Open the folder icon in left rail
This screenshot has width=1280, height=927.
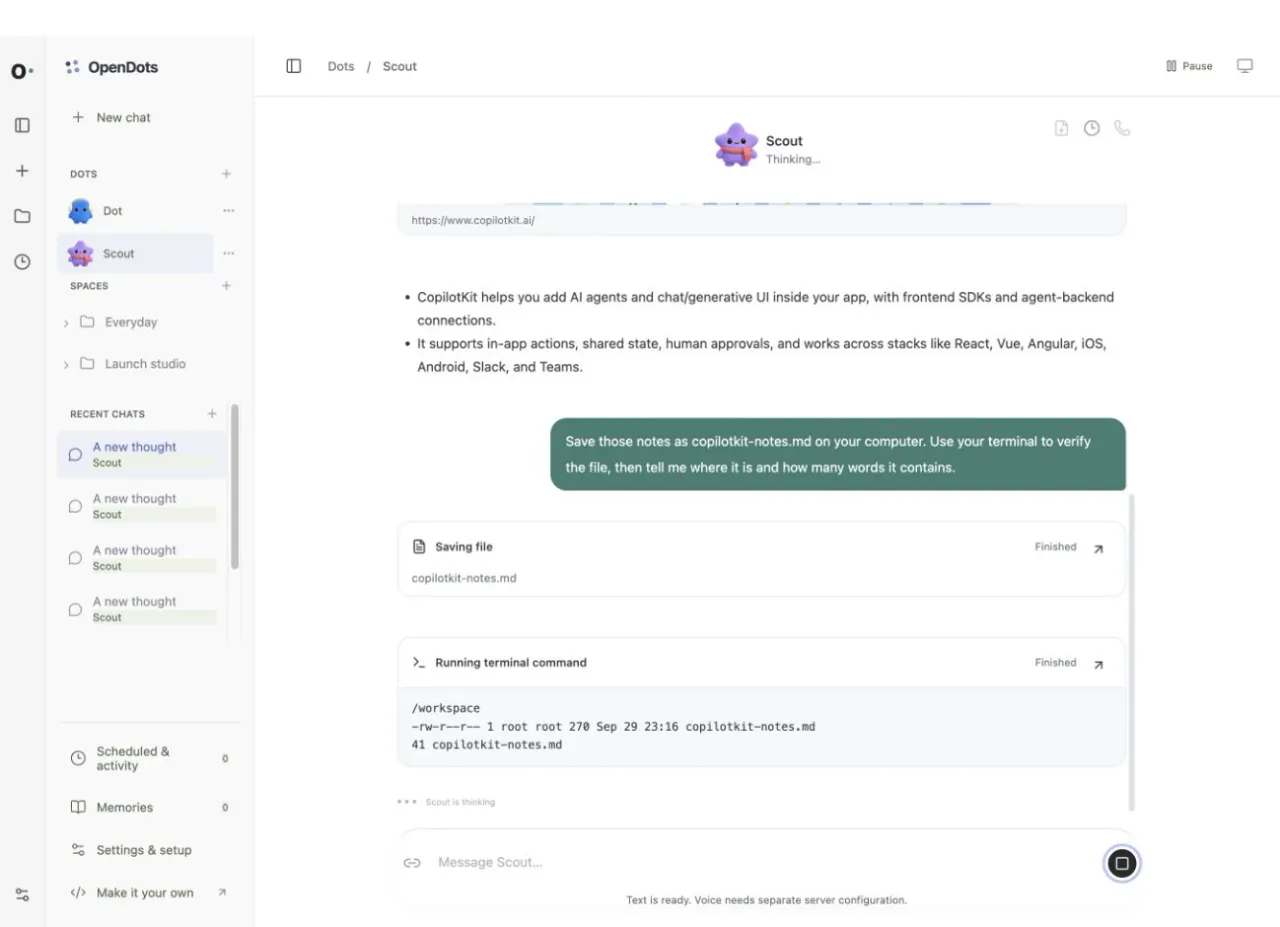point(22,216)
